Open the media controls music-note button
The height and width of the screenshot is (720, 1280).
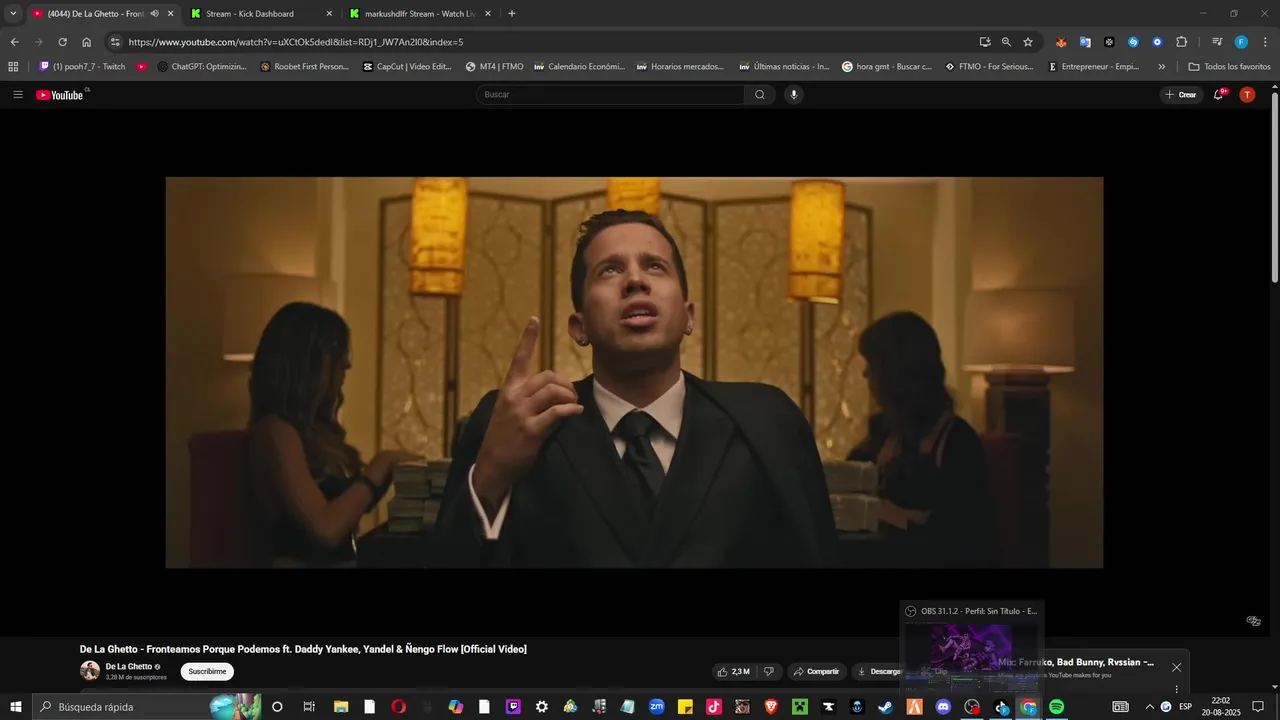pyautogui.click(x=1217, y=42)
